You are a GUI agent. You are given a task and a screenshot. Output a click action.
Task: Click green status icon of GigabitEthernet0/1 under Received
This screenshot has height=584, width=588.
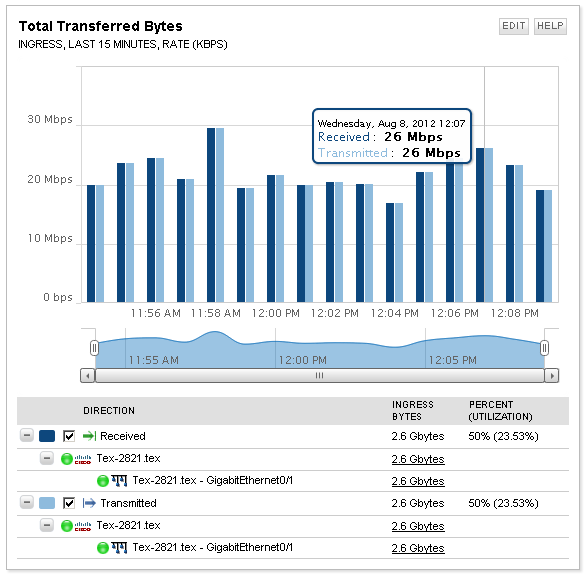tap(103, 480)
